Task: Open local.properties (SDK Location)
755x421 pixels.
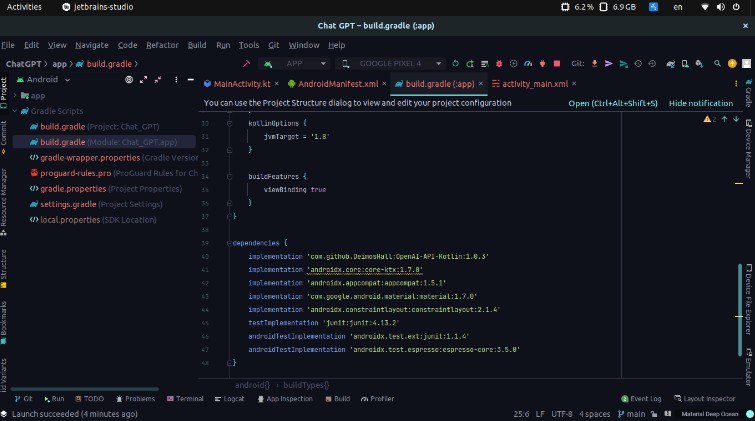Action: [x=93, y=220]
